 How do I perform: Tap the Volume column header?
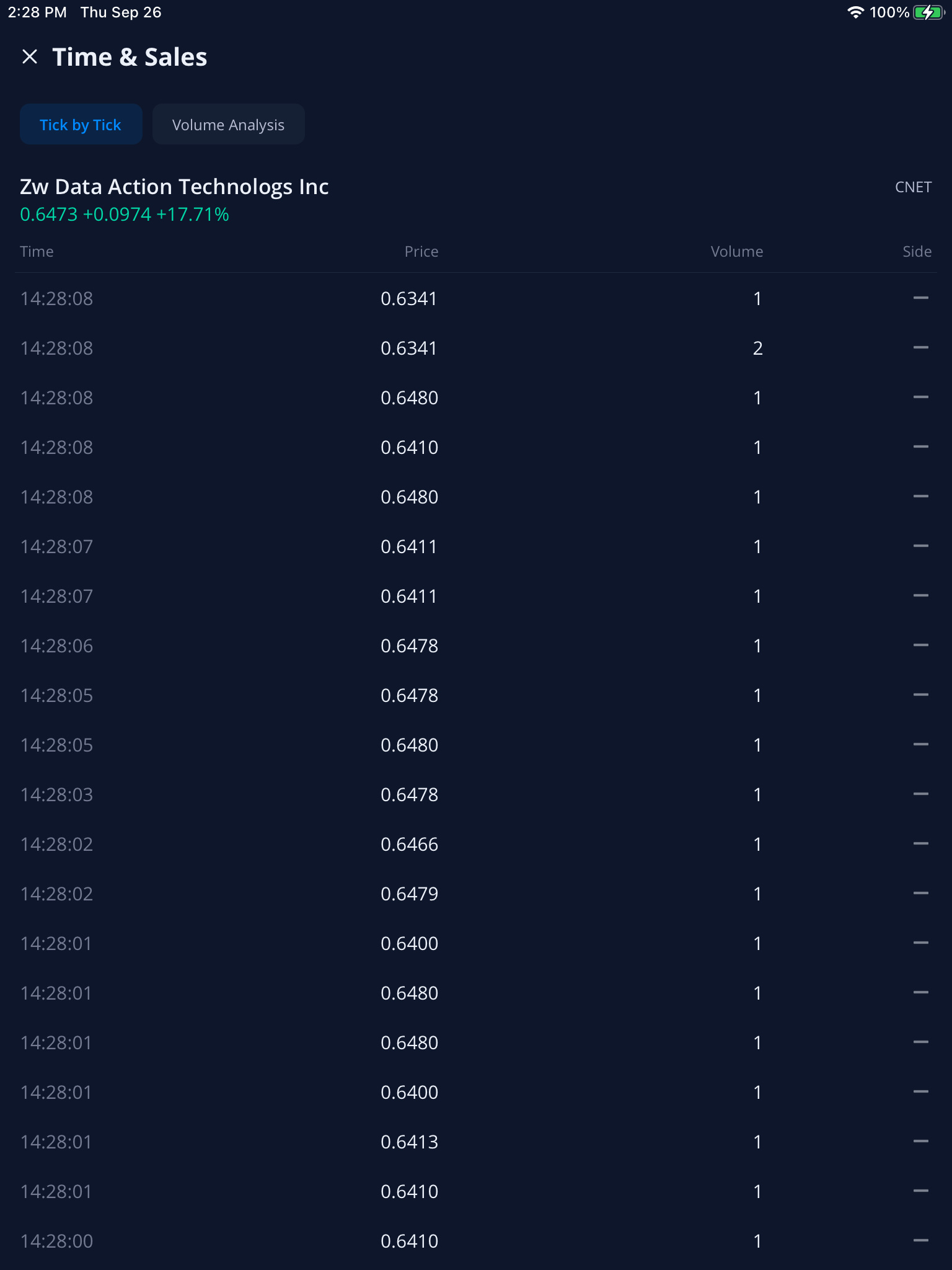tap(737, 252)
